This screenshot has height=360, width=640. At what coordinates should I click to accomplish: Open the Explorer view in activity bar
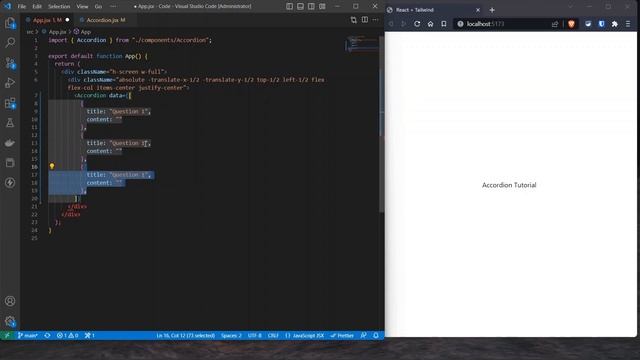click(x=10, y=23)
